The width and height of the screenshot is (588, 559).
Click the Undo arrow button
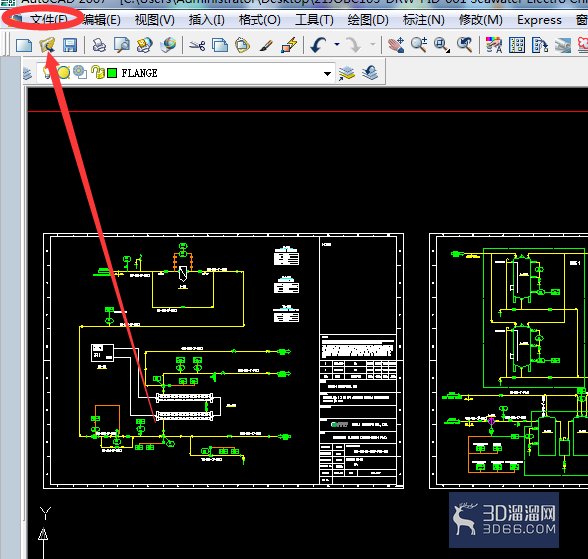click(318, 45)
